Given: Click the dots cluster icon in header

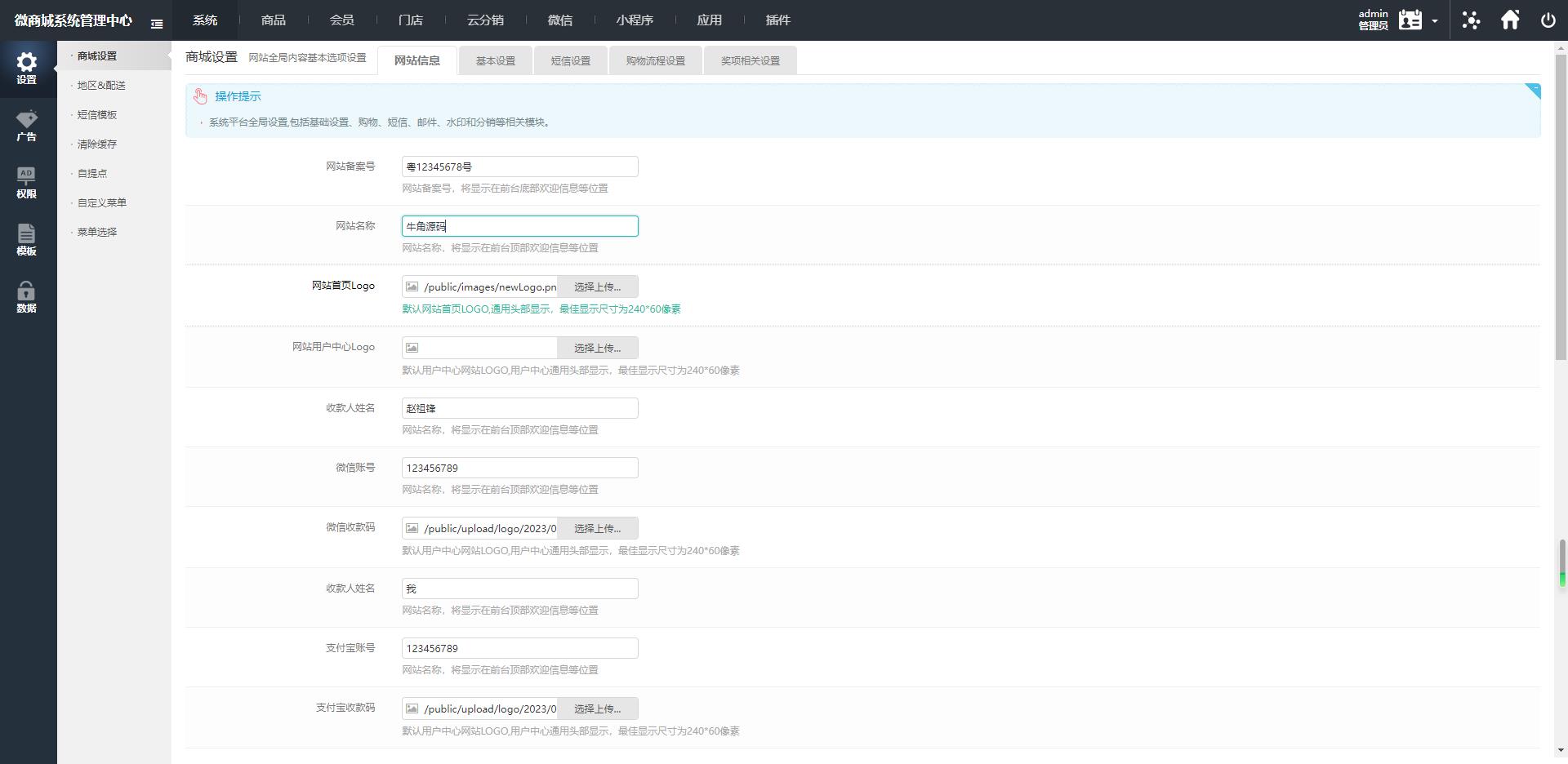Looking at the screenshot, I should [1471, 20].
